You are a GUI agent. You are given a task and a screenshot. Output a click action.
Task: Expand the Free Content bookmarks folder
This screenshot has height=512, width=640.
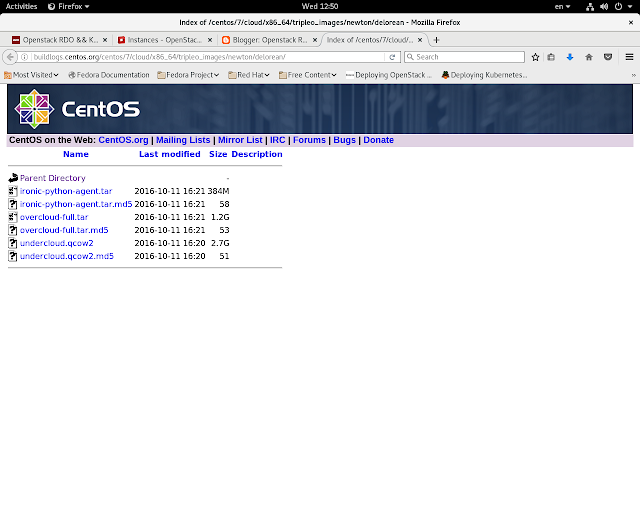[308, 75]
